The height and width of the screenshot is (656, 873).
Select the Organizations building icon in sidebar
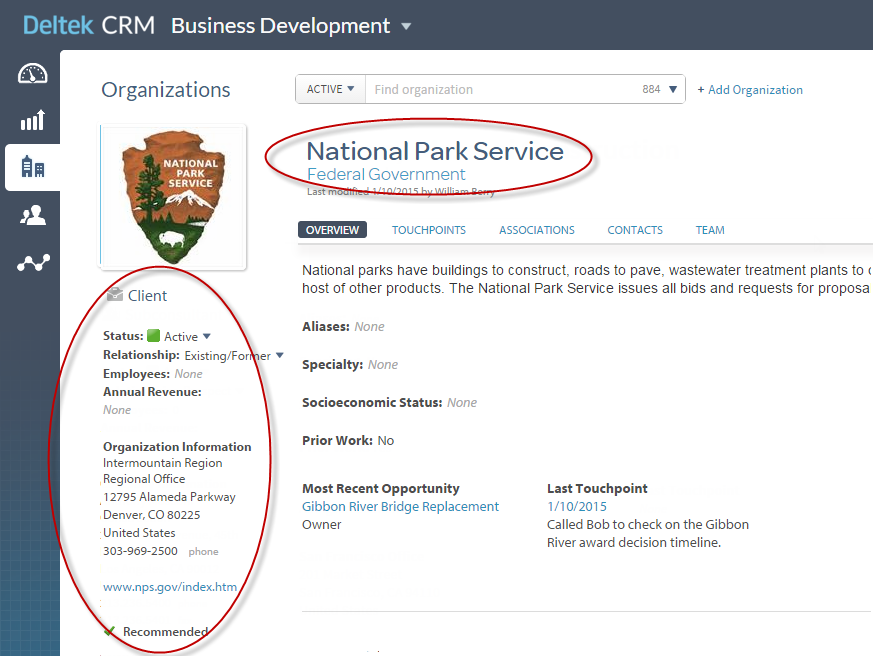(x=32, y=167)
